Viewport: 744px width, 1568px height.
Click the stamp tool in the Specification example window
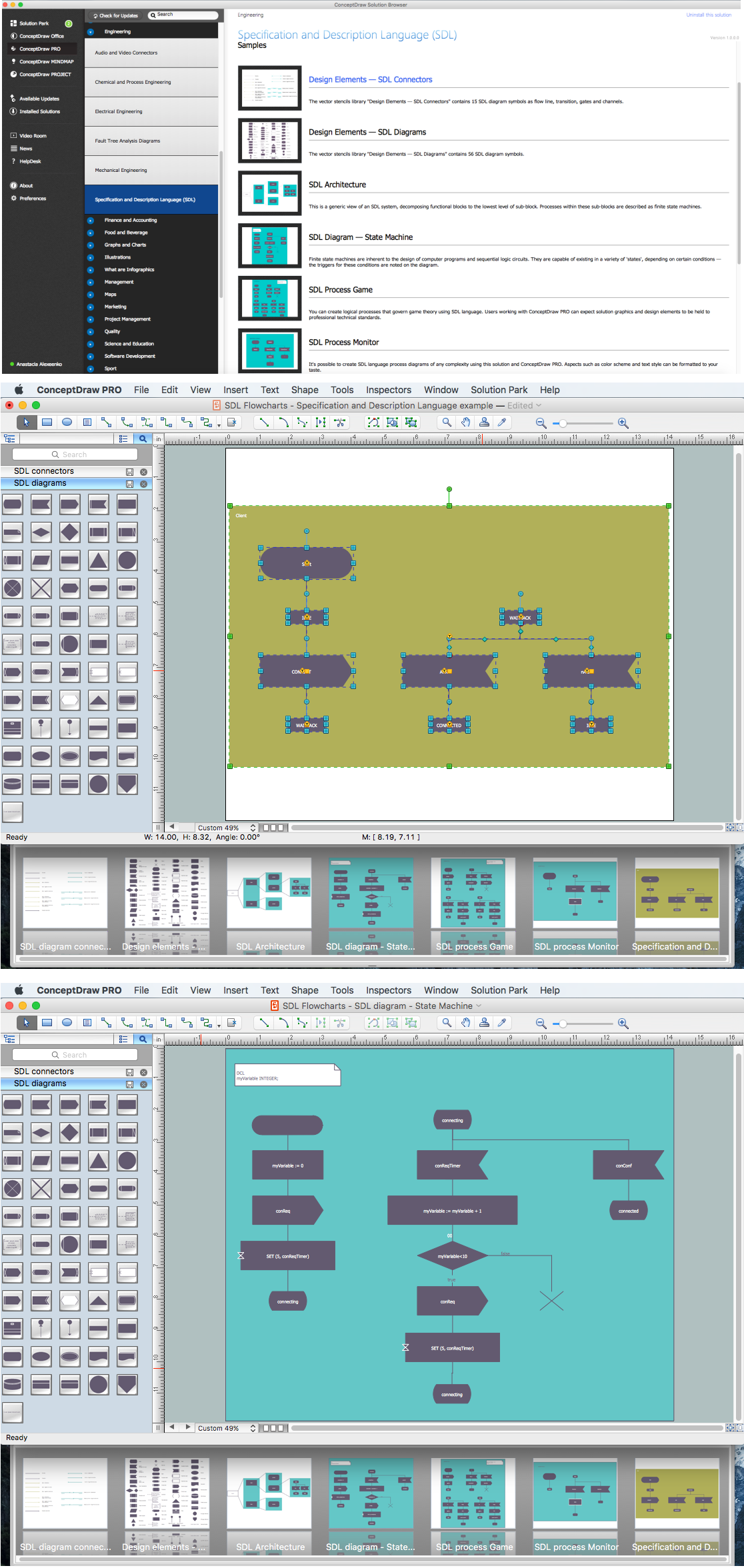484,422
